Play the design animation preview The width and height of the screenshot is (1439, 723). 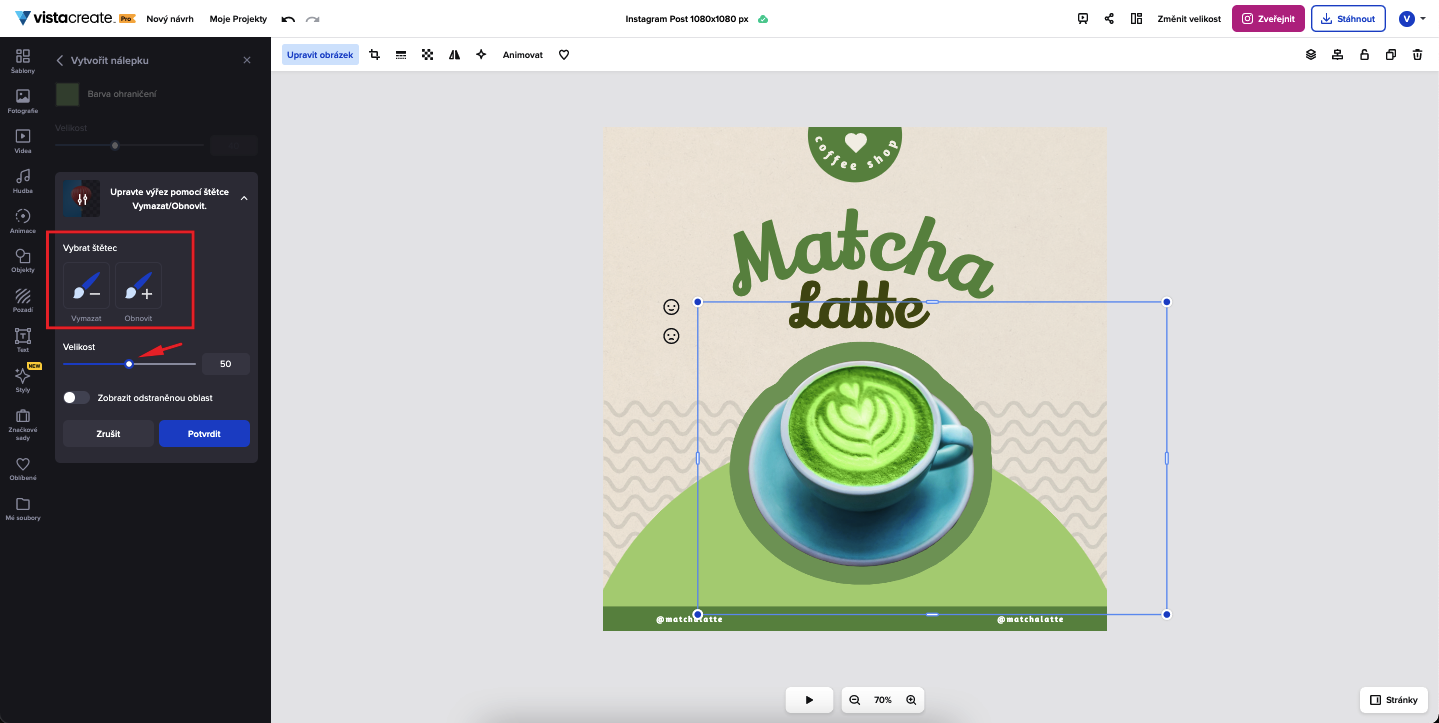pos(810,700)
